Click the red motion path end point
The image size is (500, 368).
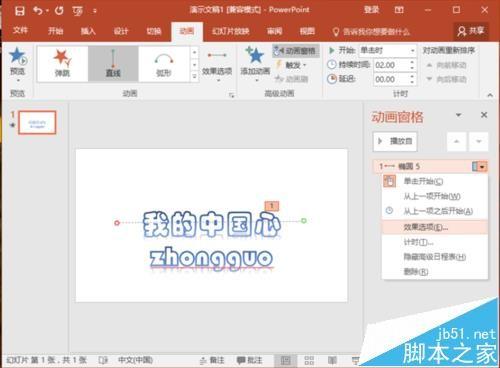117,222
